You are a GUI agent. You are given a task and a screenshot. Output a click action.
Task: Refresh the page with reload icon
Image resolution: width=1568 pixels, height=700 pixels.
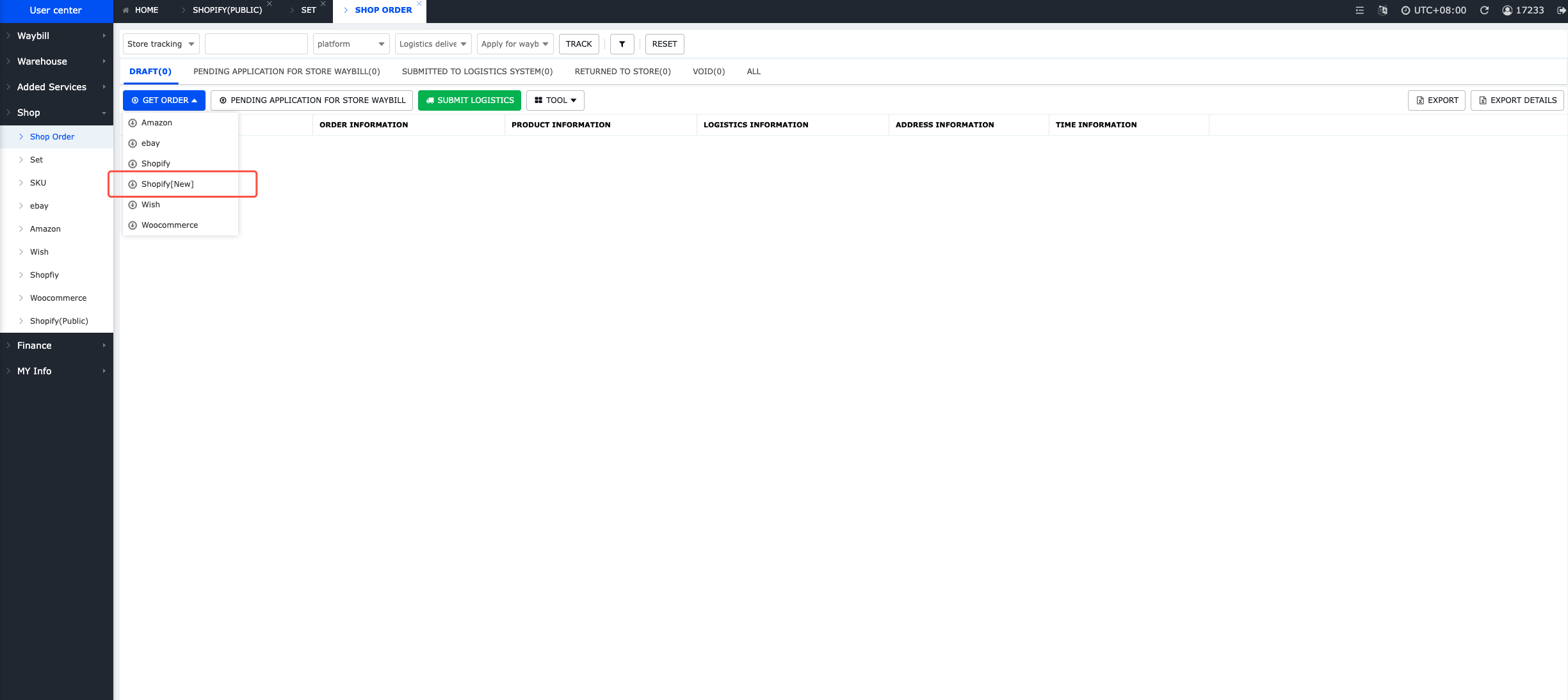[x=1485, y=10]
